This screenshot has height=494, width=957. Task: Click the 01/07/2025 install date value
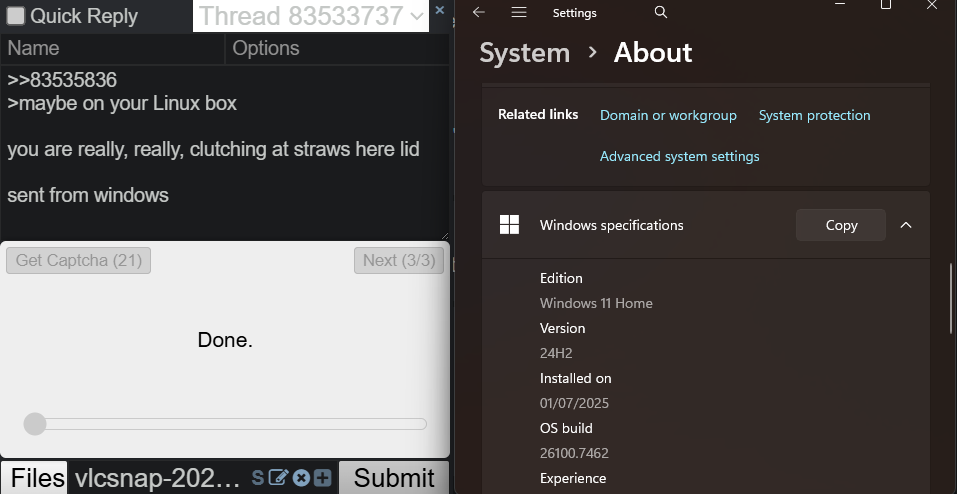point(574,404)
